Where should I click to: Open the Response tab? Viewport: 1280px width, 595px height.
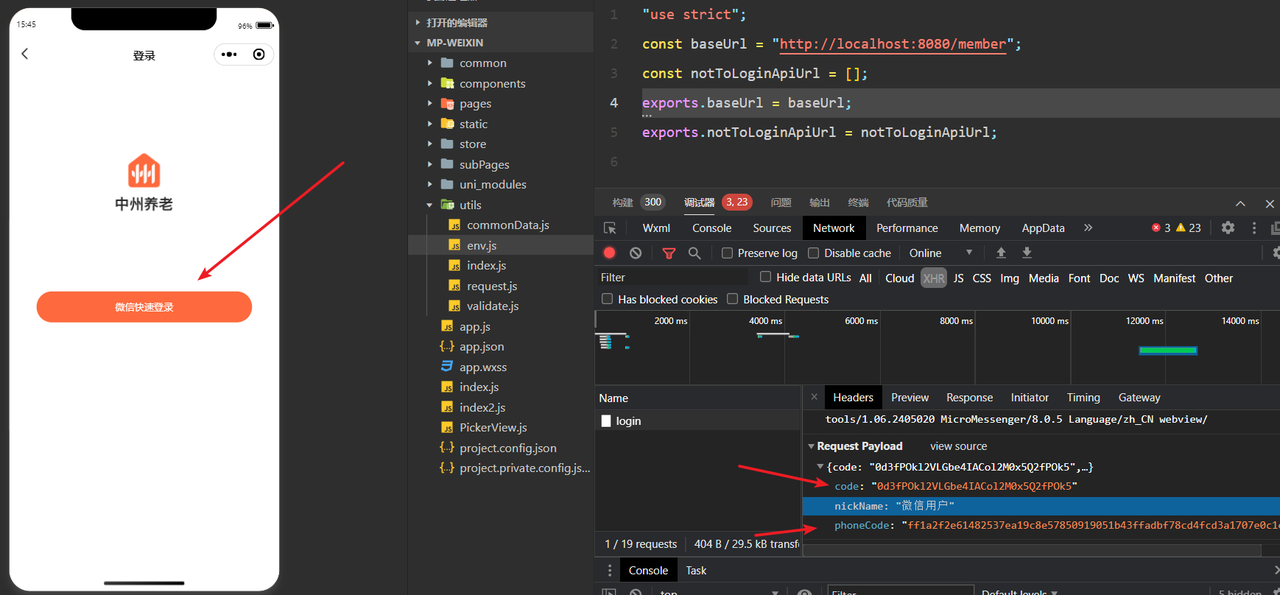970,397
